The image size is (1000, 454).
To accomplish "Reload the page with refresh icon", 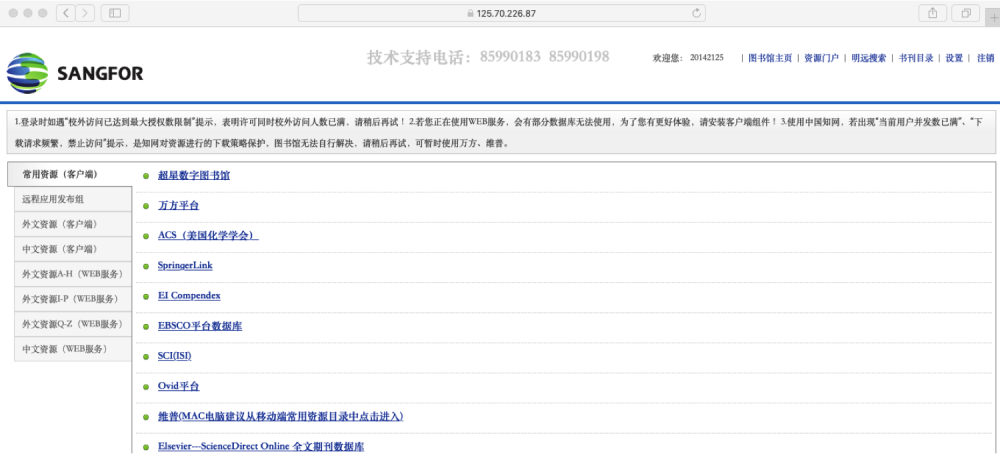I will [x=696, y=13].
